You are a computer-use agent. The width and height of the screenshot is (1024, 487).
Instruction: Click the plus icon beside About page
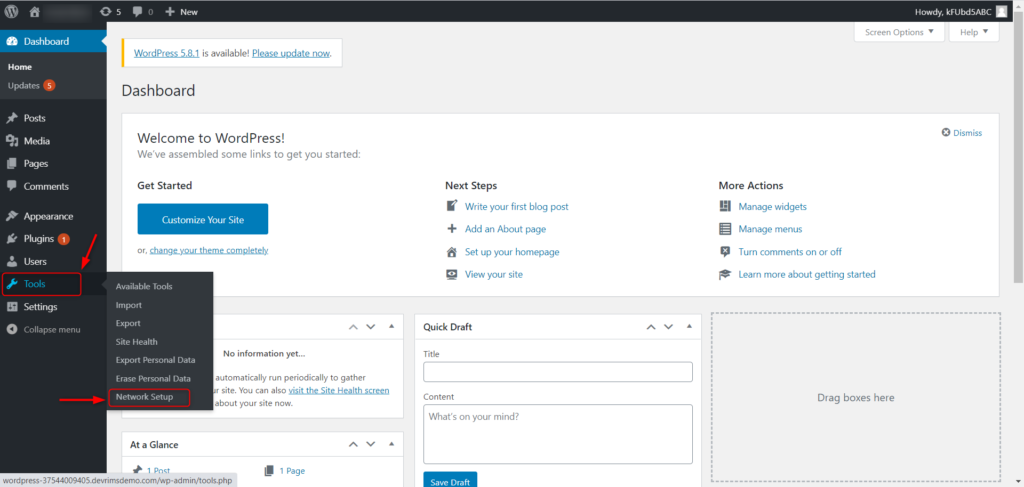coord(452,229)
